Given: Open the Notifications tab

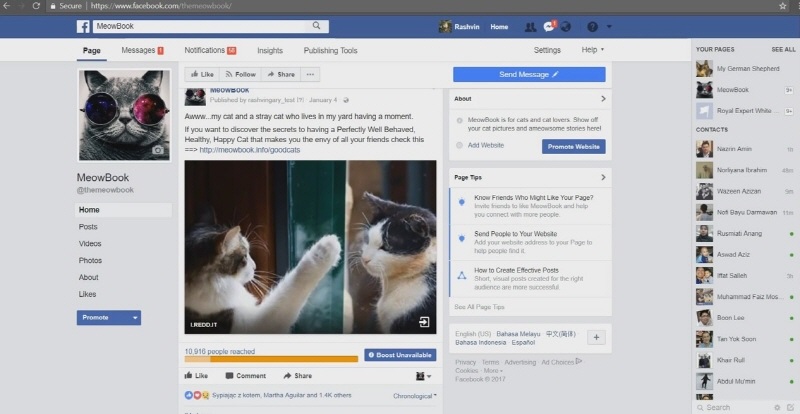Looking at the screenshot, I should (x=210, y=50).
